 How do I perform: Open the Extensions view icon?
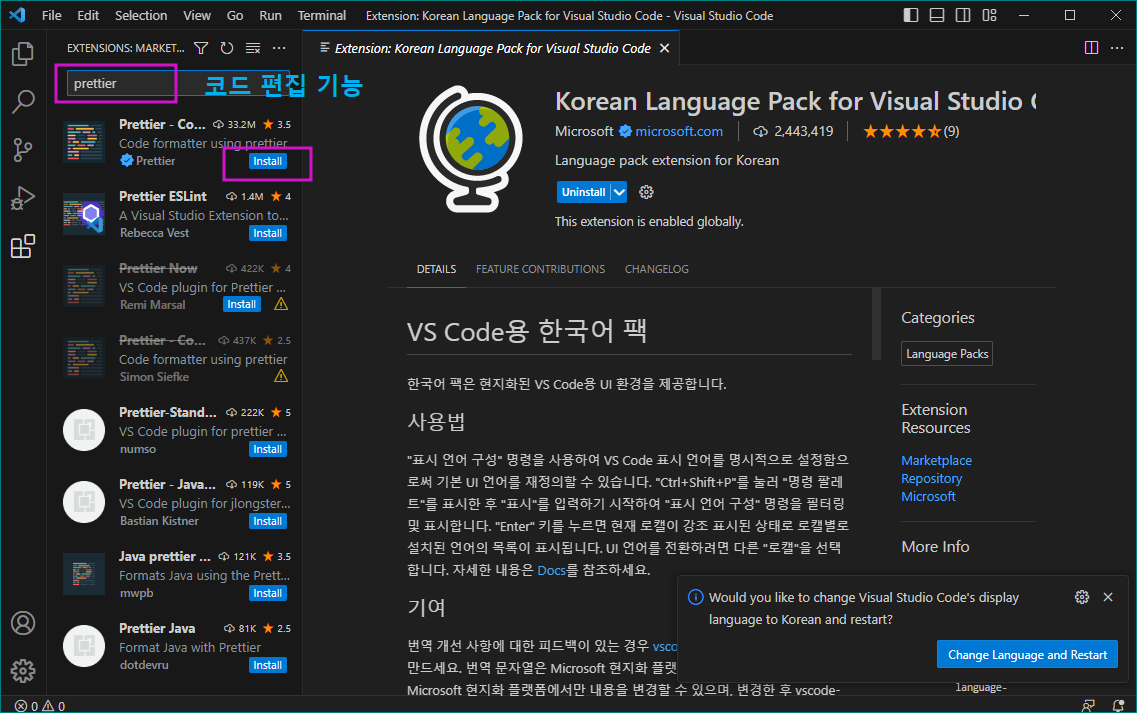(22, 247)
